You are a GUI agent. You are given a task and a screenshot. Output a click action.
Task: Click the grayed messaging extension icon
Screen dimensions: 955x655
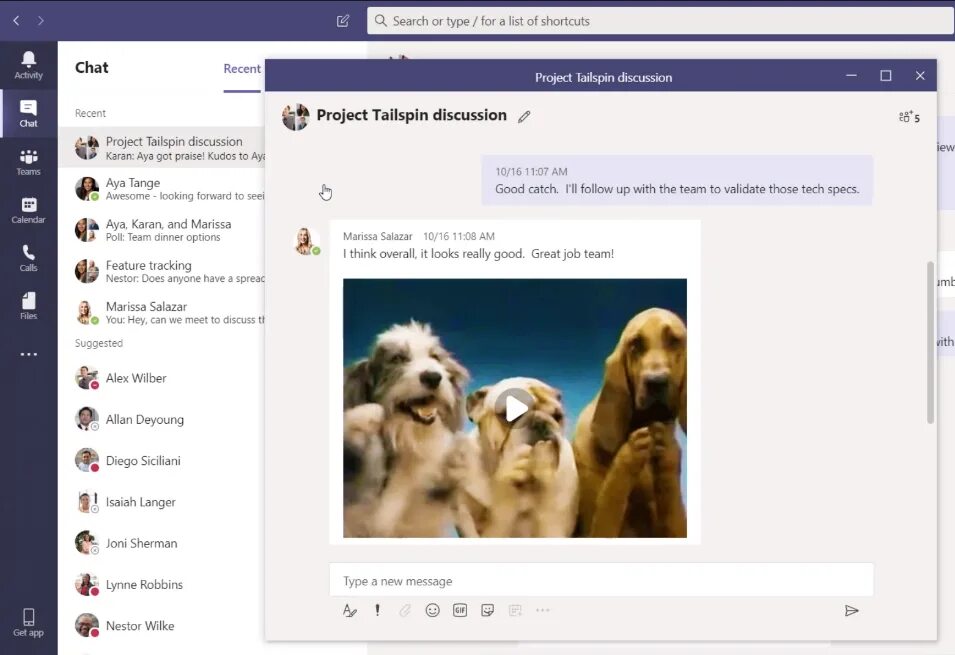[515, 611]
